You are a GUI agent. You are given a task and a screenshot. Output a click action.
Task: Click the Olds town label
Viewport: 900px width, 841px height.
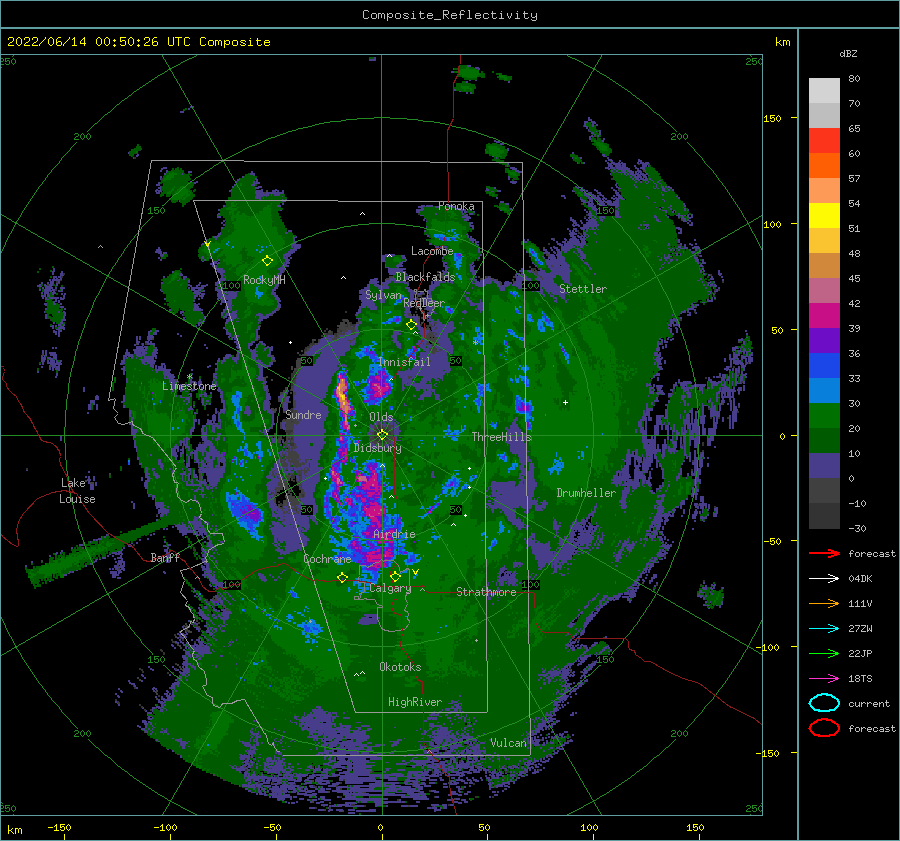coord(381,417)
